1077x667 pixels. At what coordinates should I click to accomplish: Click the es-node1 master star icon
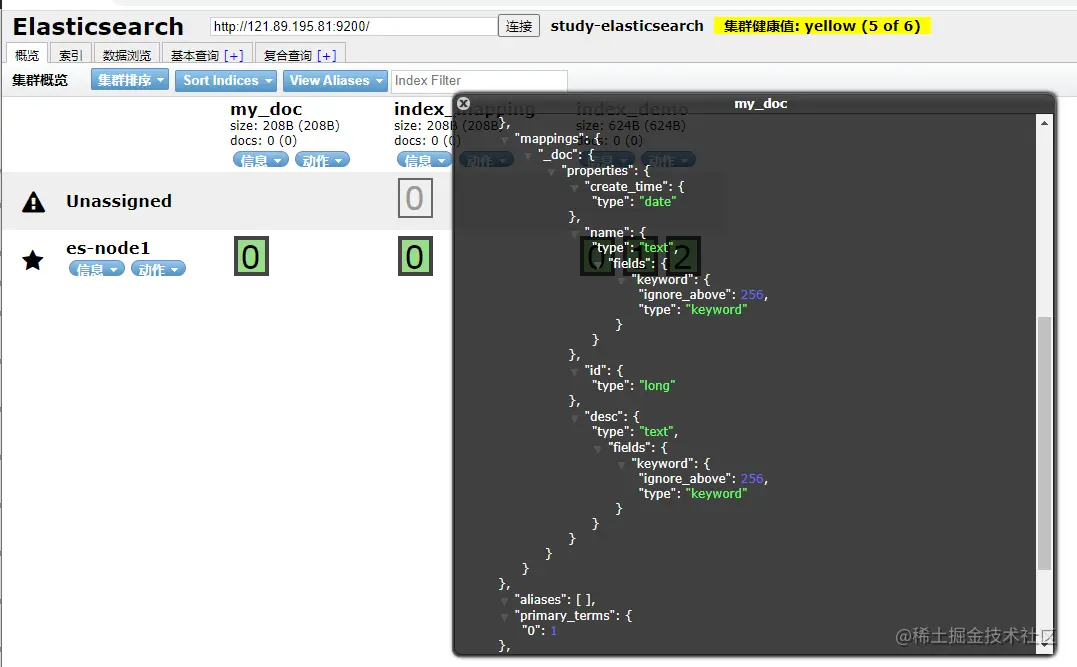(33, 260)
